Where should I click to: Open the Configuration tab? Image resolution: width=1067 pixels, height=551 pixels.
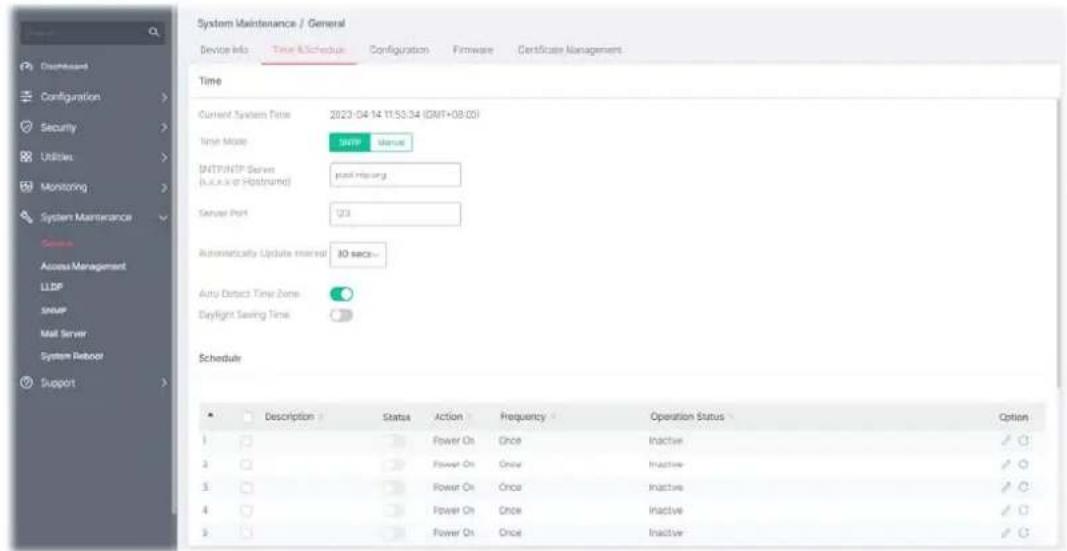400,50
